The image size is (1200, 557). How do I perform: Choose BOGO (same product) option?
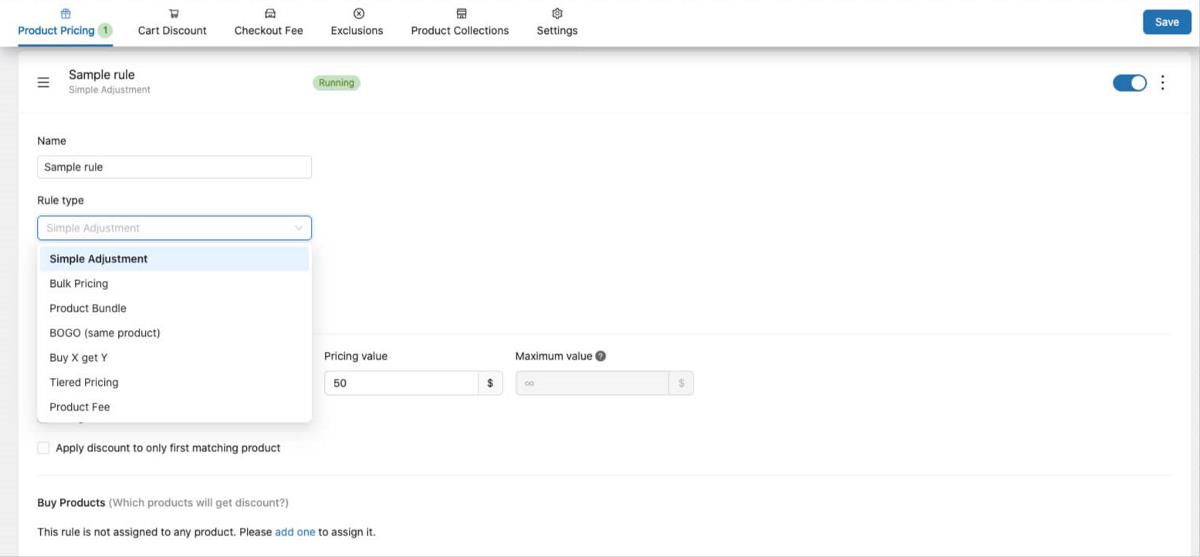pyautogui.click(x=105, y=333)
